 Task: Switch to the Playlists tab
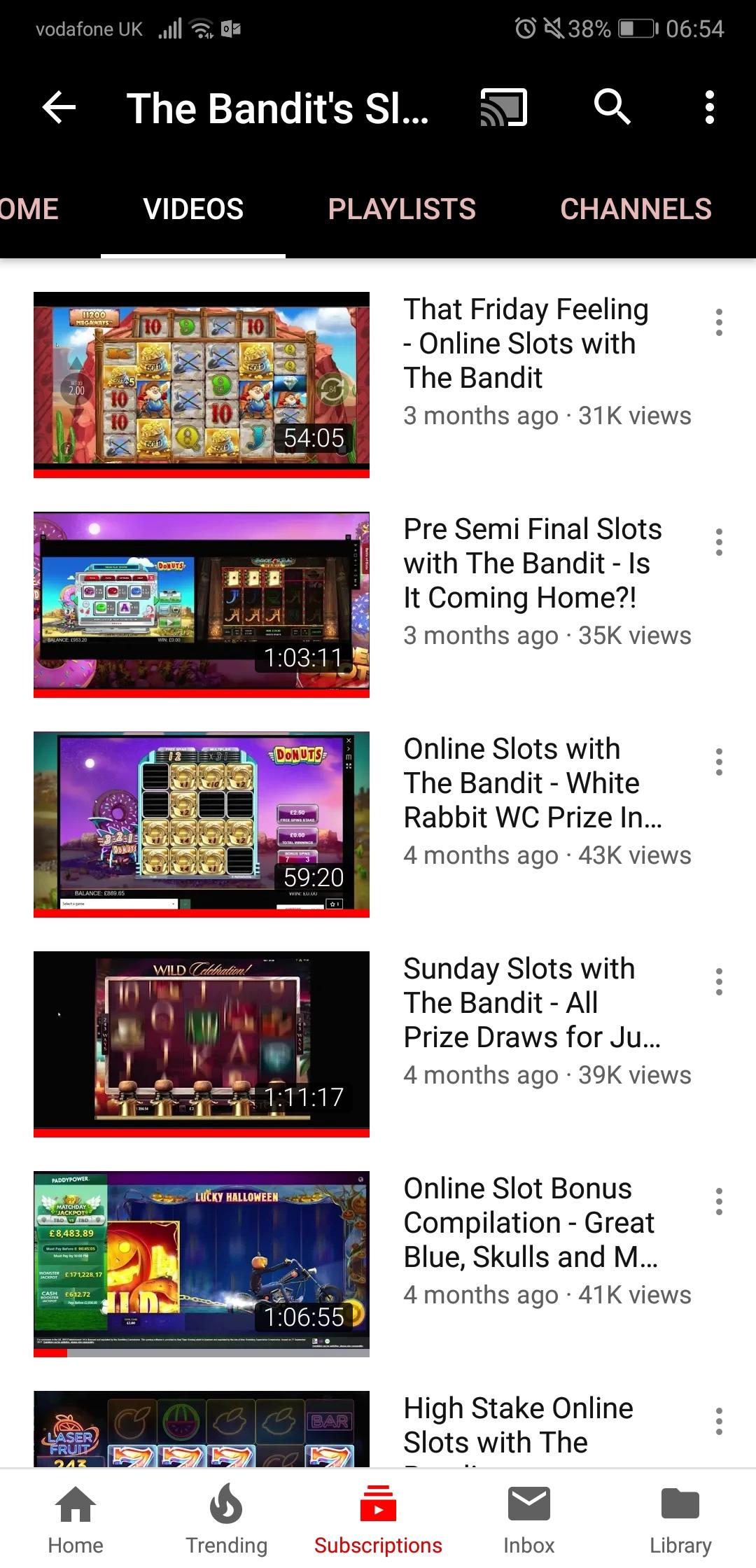click(402, 209)
